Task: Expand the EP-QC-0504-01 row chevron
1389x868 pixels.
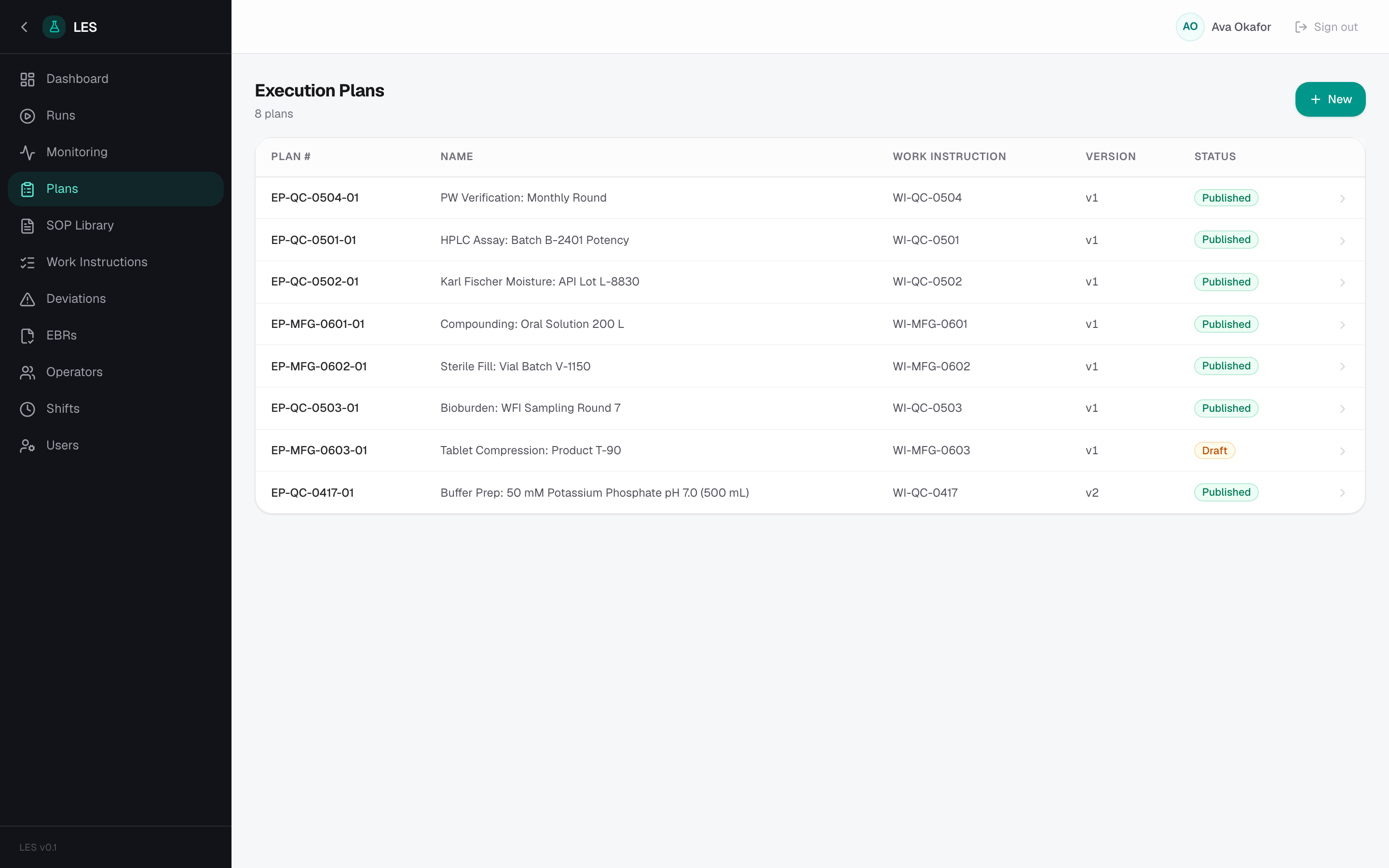Action: 1342,199
